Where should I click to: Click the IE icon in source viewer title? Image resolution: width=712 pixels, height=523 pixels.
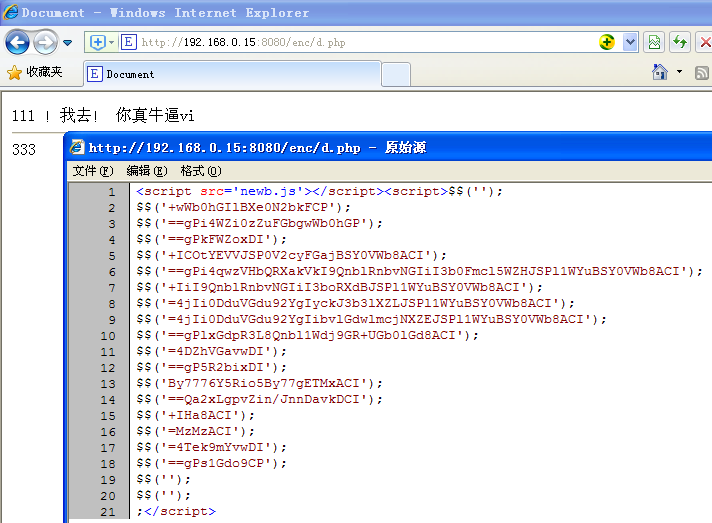coord(77,147)
